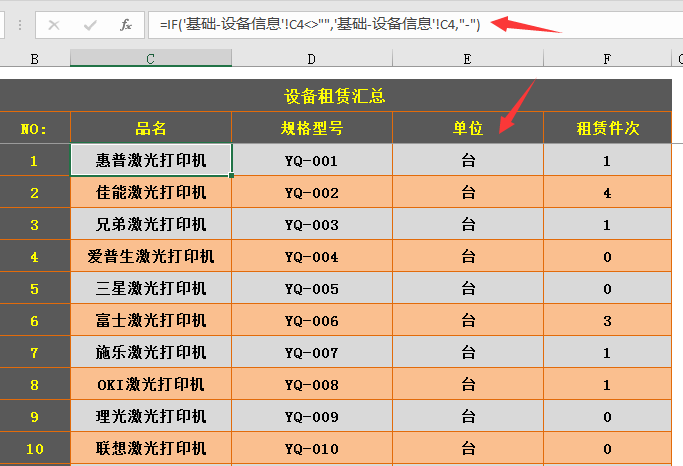Click rental count 4 for 佳能激光打印机
The width and height of the screenshot is (683, 466).
[x=607, y=192]
